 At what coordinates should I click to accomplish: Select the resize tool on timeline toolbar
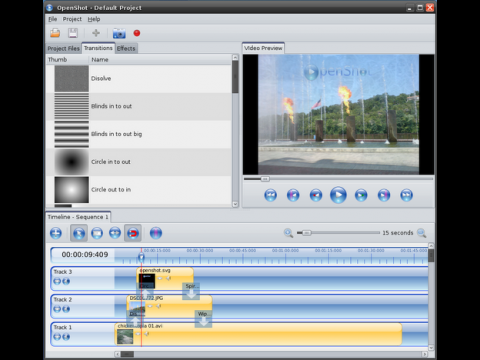click(115, 233)
